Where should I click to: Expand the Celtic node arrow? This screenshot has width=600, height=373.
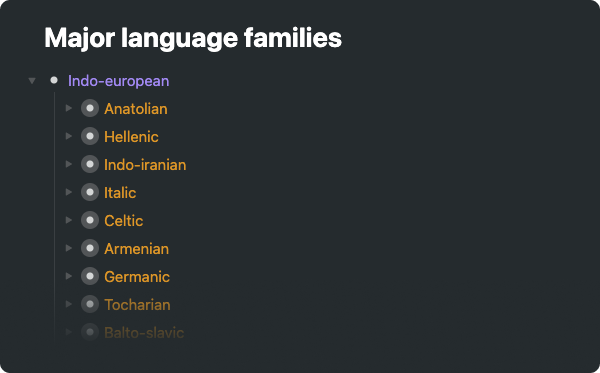point(69,220)
